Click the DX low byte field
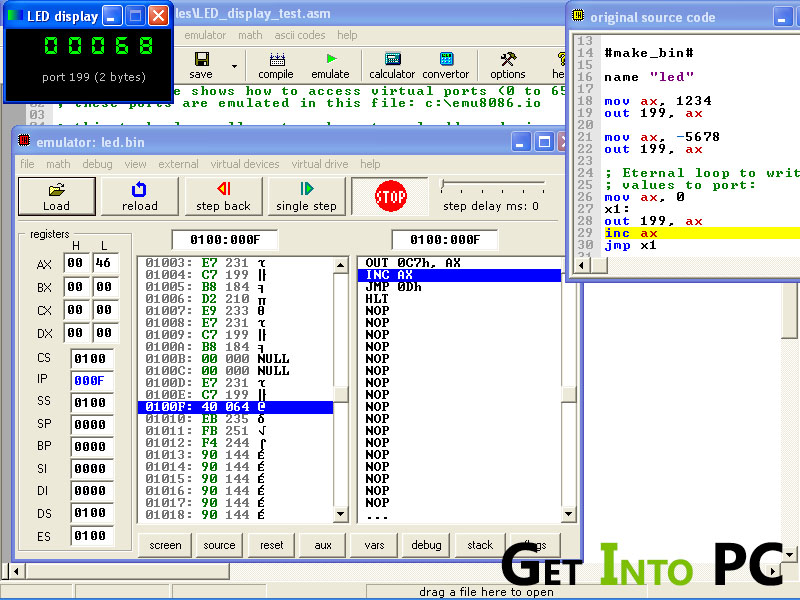800x600 pixels. (105, 333)
